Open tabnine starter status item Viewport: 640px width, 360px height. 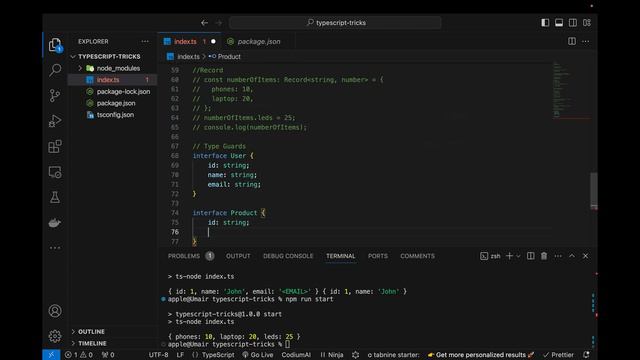pos(393,355)
